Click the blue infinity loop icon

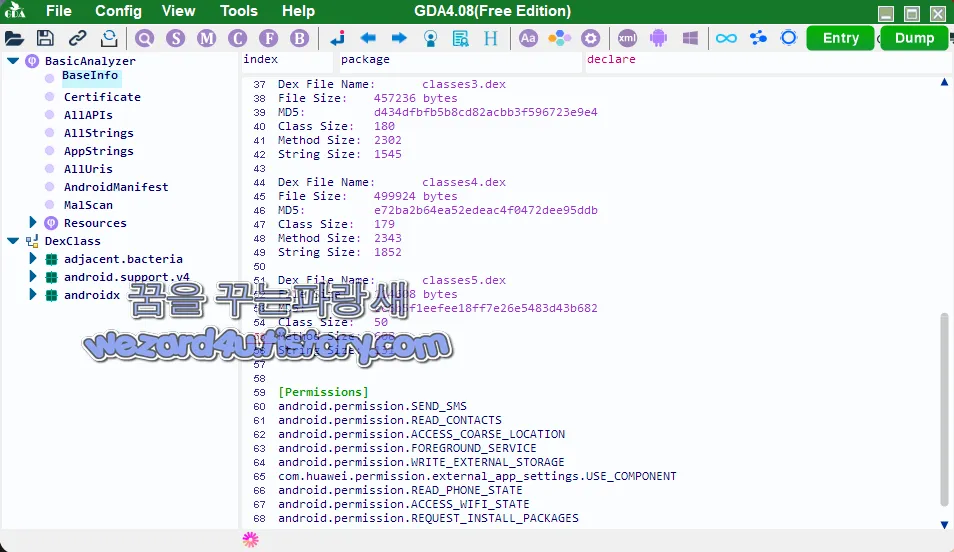(x=726, y=38)
